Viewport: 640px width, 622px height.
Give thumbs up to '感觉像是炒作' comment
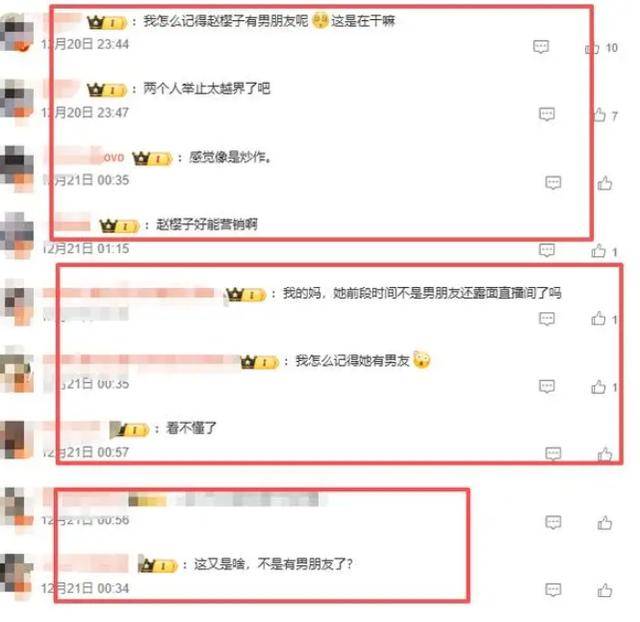[604, 183]
